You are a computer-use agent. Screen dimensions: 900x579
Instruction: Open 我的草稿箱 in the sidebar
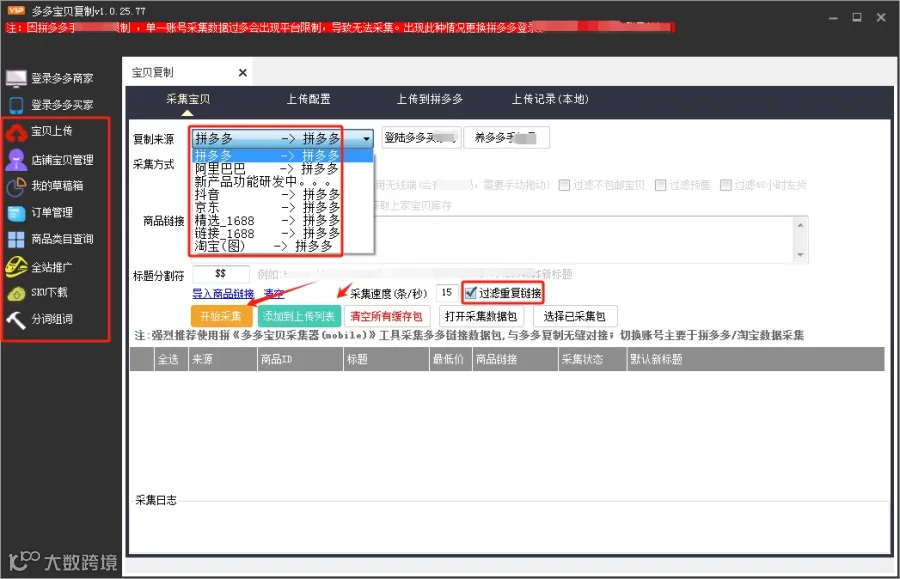coord(57,185)
